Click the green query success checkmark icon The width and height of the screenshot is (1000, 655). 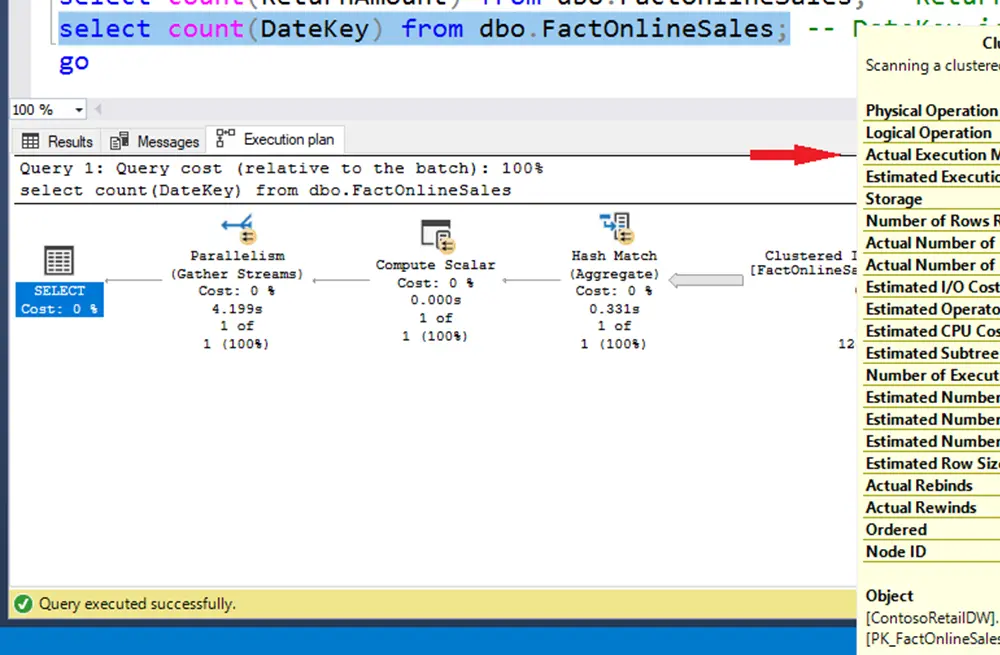click(x=23, y=604)
